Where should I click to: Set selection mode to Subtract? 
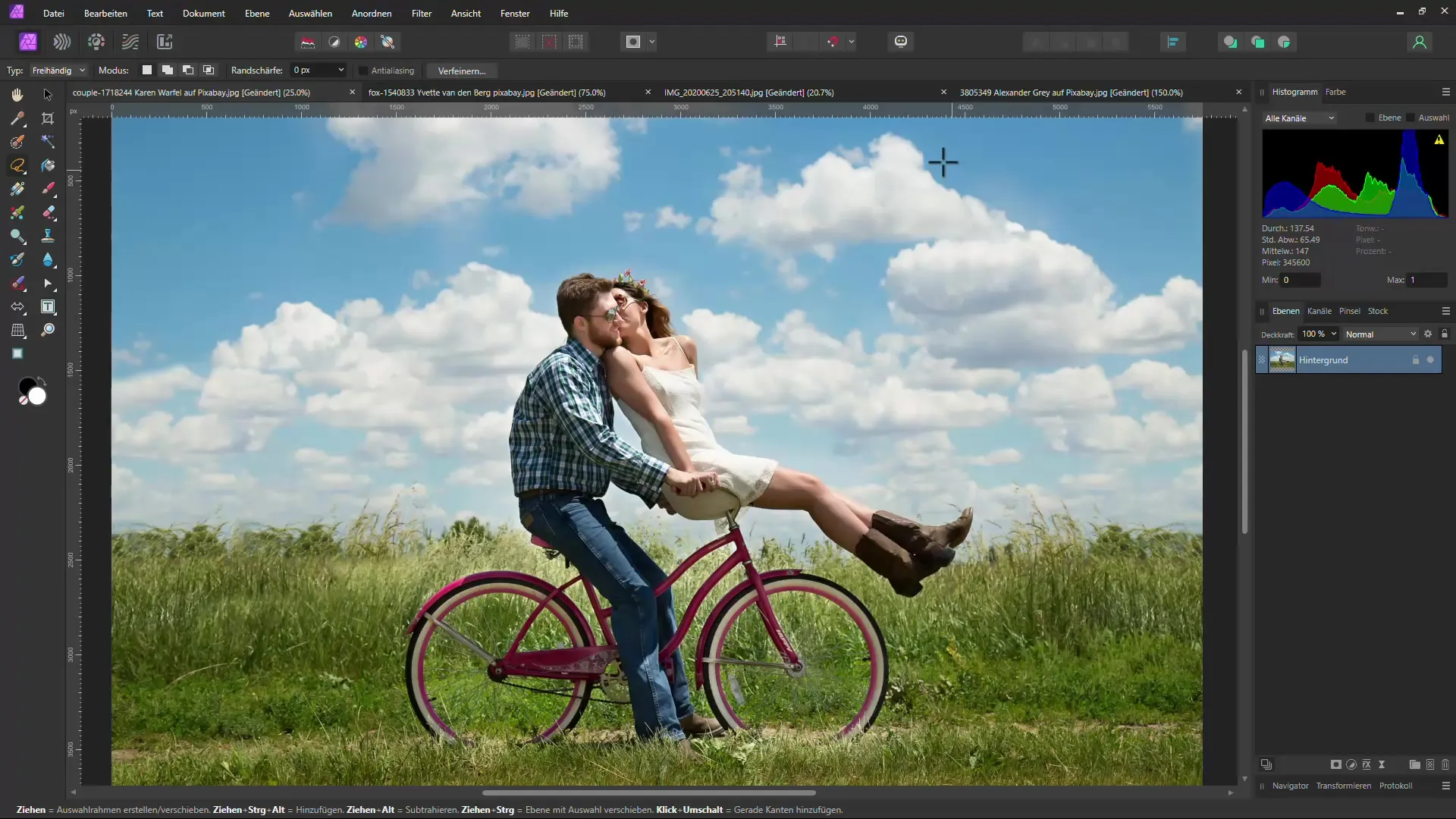tap(188, 70)
